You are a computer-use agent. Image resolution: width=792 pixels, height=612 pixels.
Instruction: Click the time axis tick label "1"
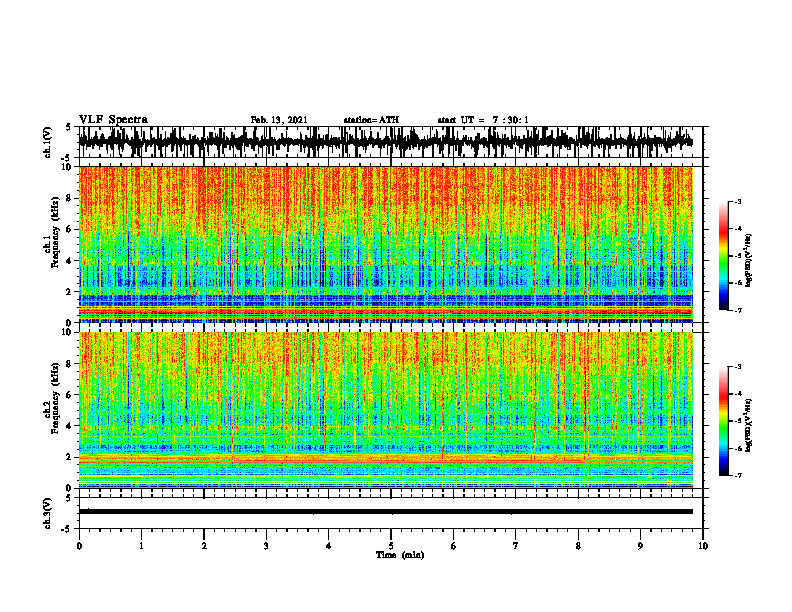pos(141,546)
